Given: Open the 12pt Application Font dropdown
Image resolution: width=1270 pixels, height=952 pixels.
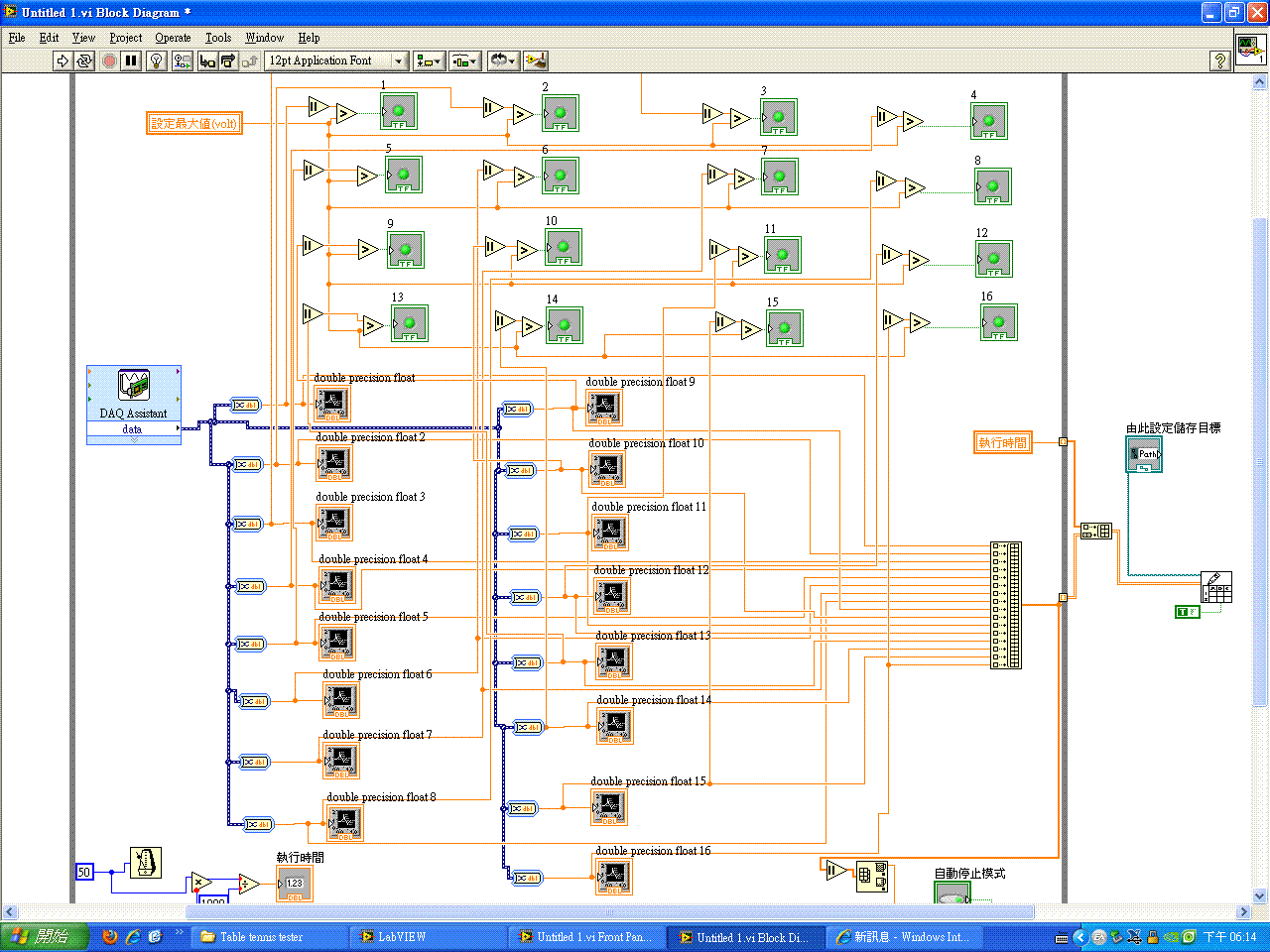Looking at the screenshot, I should (336, 61).
